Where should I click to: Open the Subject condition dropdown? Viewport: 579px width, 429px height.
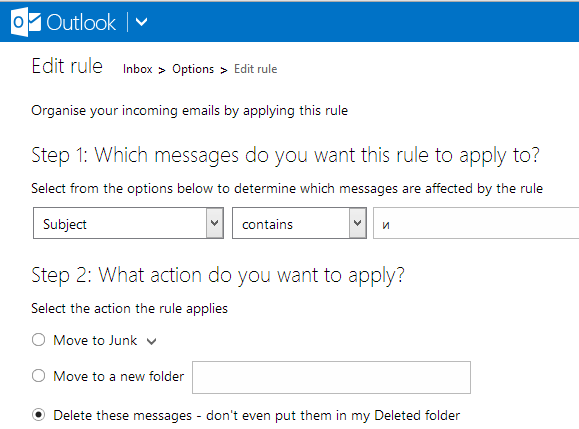coord(128,223)
